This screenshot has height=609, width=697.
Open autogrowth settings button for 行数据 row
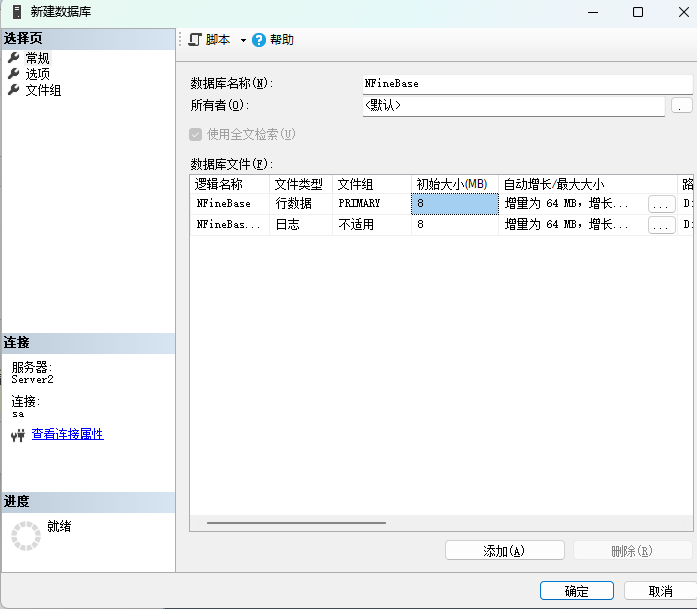tap(661, 204)
